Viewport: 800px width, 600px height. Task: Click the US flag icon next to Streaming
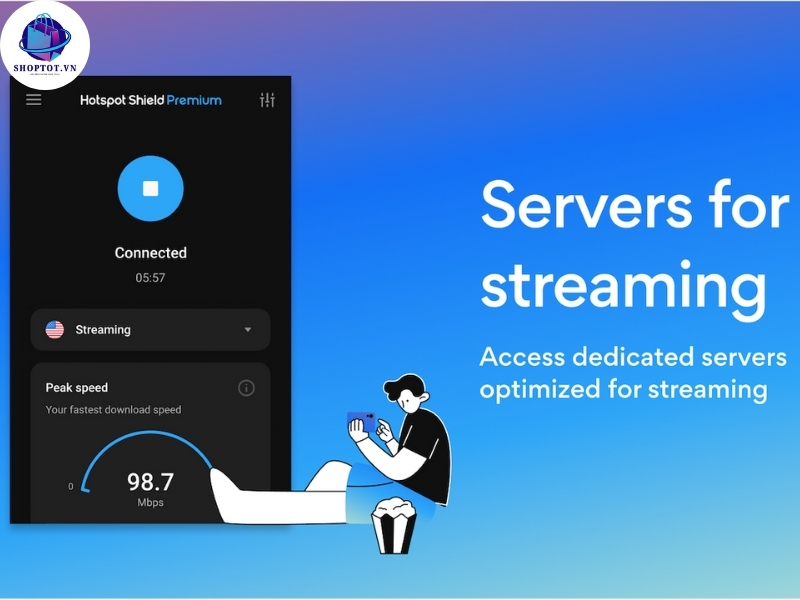point(55,330)
